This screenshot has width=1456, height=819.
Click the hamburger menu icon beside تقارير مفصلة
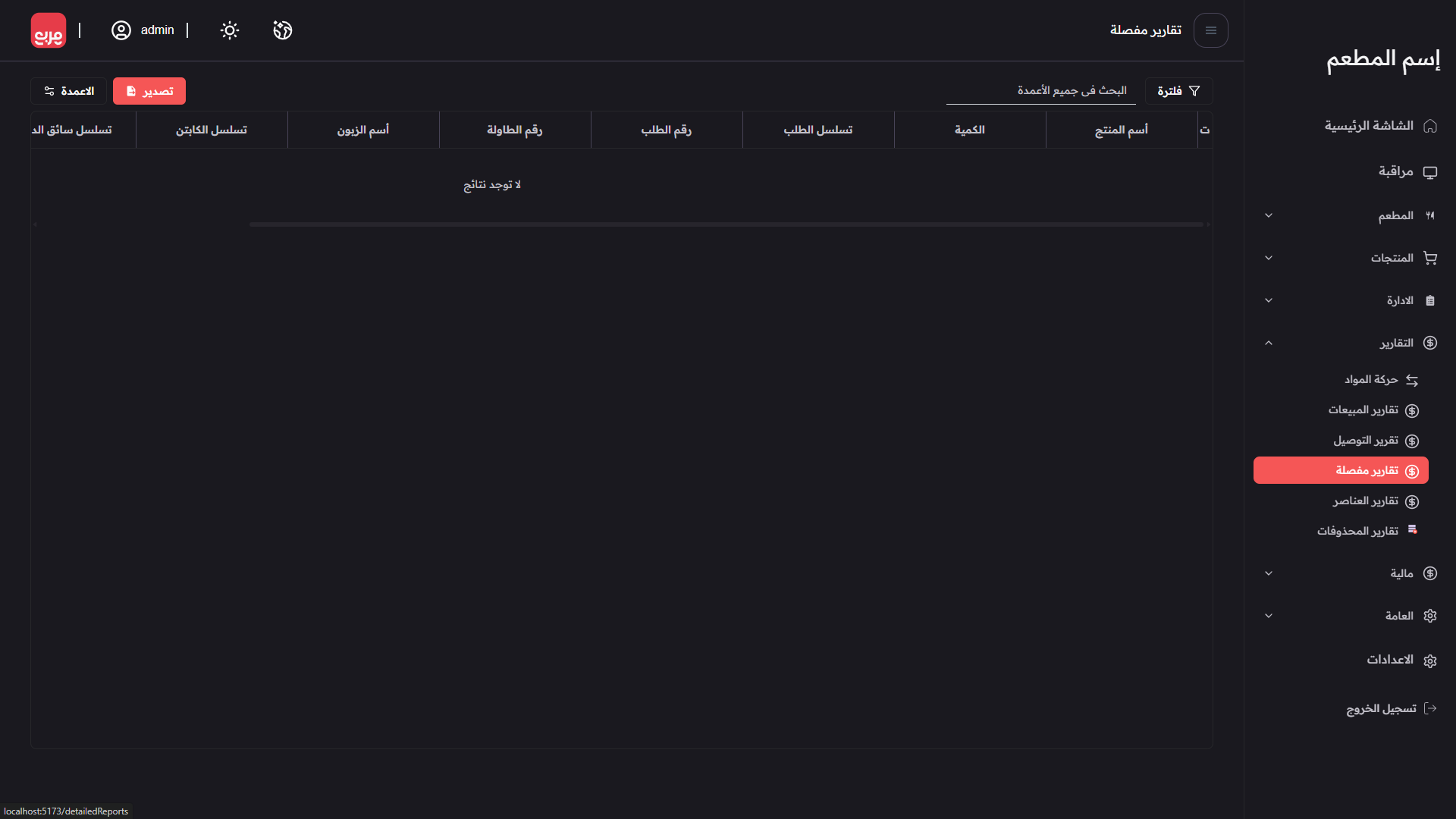tap(1210, 30)
